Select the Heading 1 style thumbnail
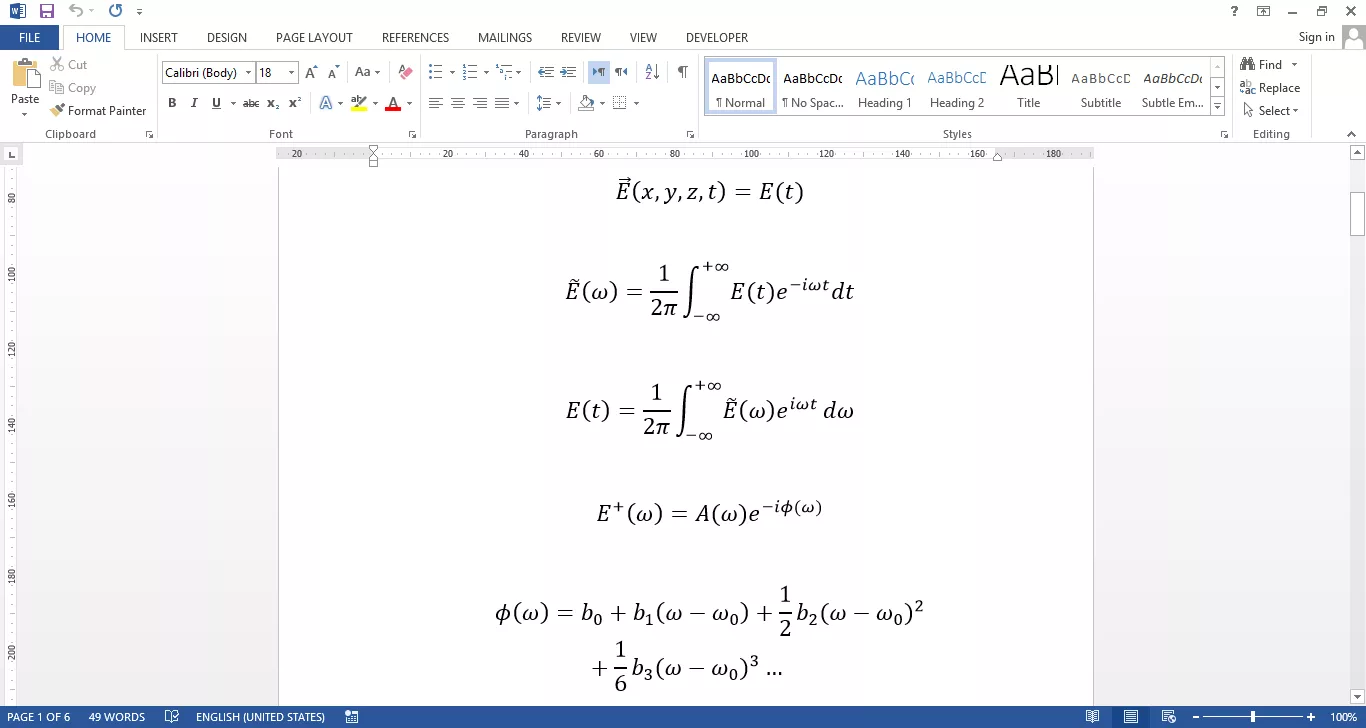Viewport: 1366px width, 728px height. click(884, 87)
